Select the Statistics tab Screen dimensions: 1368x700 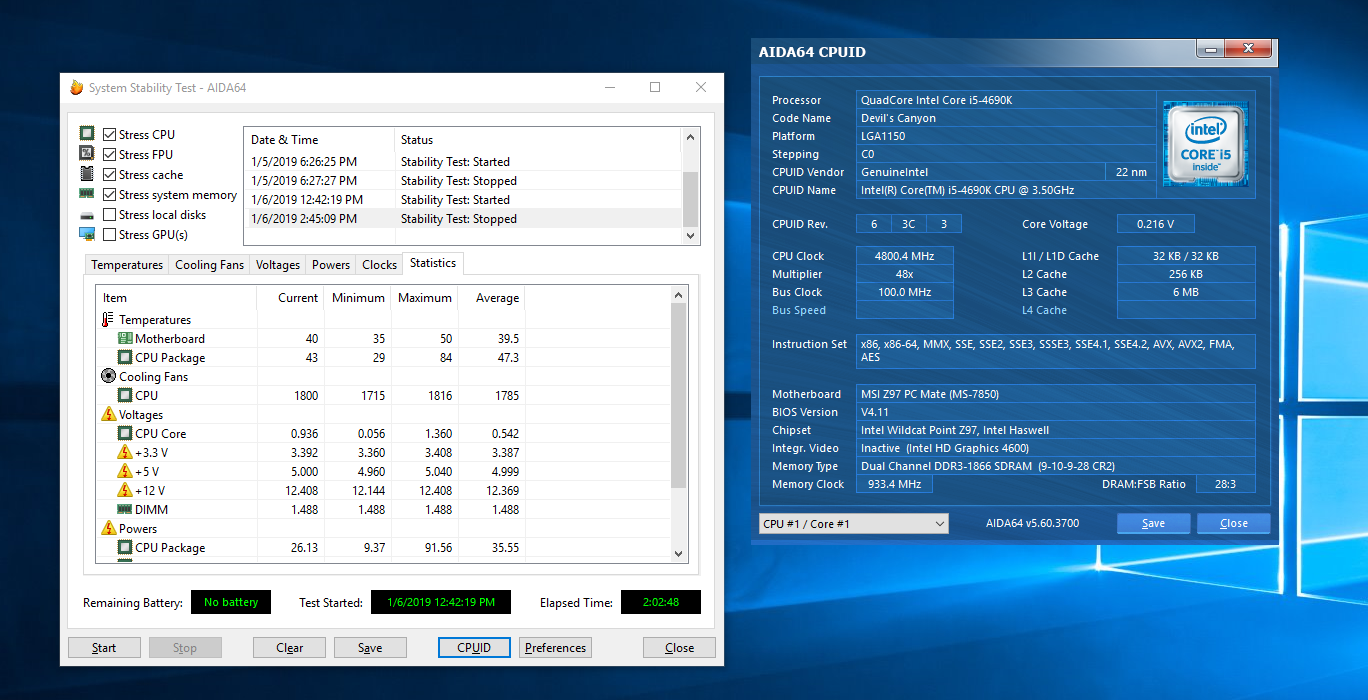pyautogui.click(x=433, y=263)
